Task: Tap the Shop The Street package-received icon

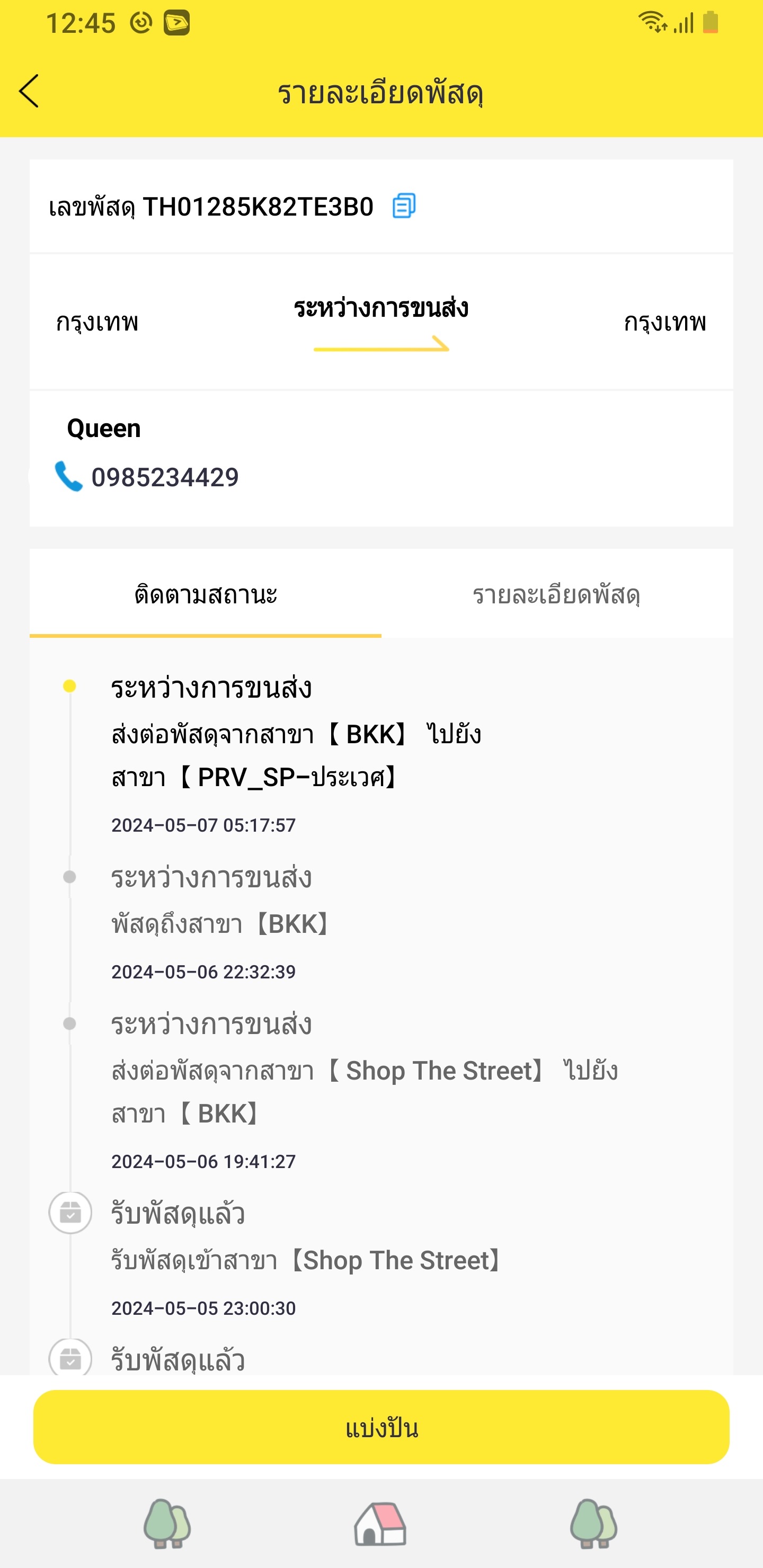Action: tap(70, 1213)
